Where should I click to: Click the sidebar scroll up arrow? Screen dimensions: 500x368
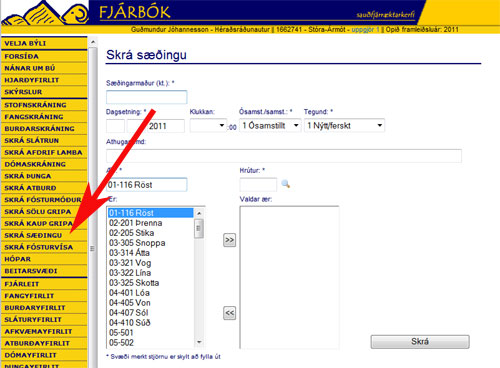pyautogui.click(x=93, y=42)
